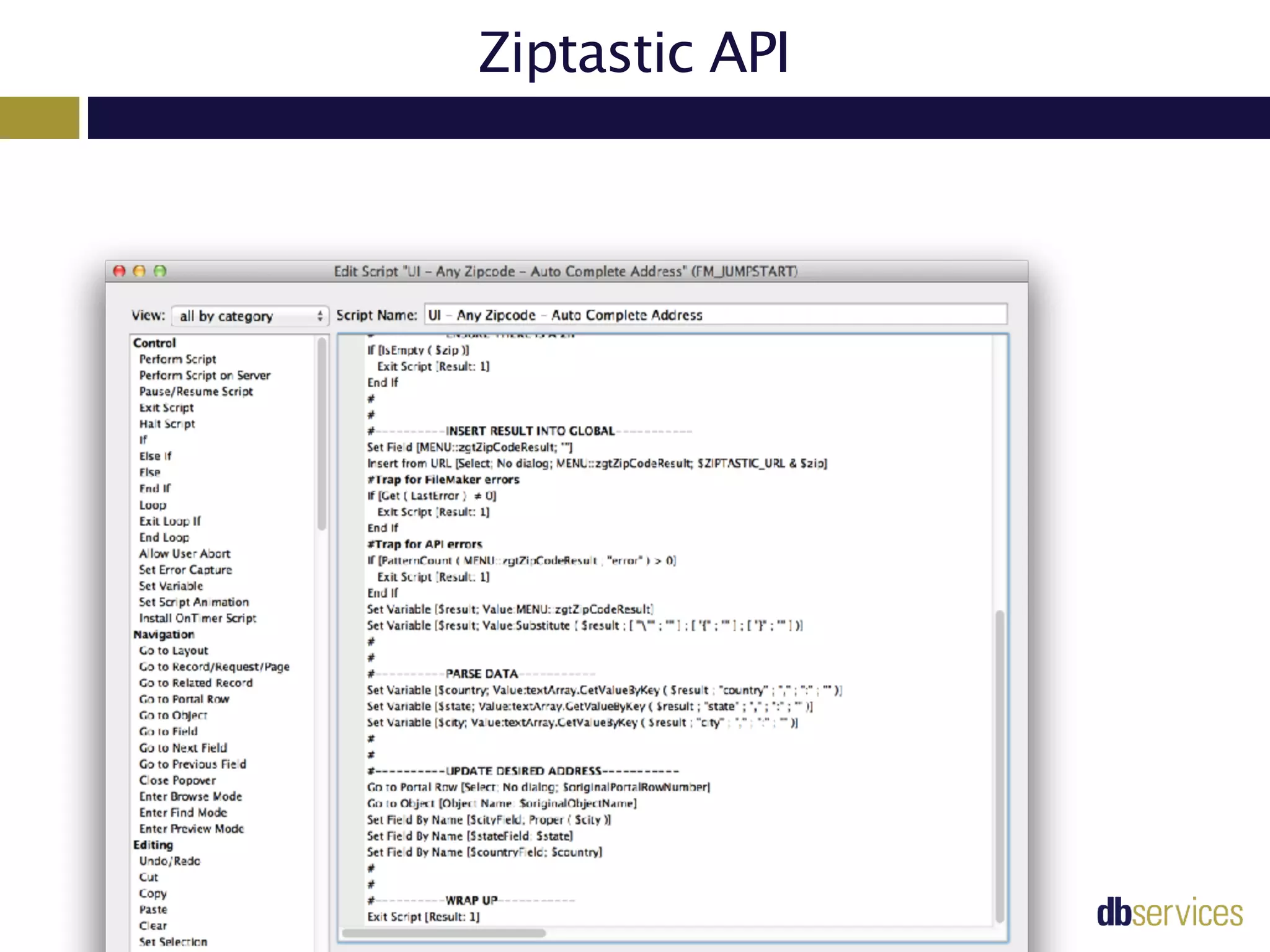Click the step list vertical scrollbar
Image resolution: width=1270 pixels, height=952 pixels.
[322, 434]
